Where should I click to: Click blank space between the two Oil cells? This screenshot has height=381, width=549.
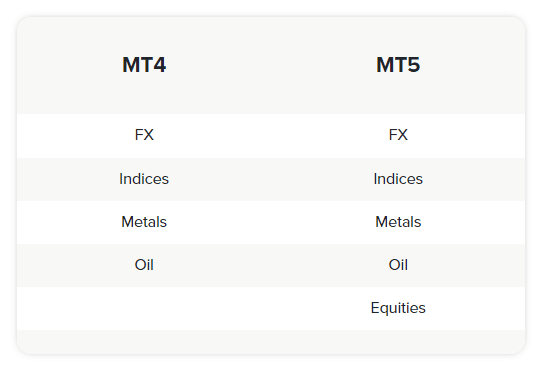(271, 265)
